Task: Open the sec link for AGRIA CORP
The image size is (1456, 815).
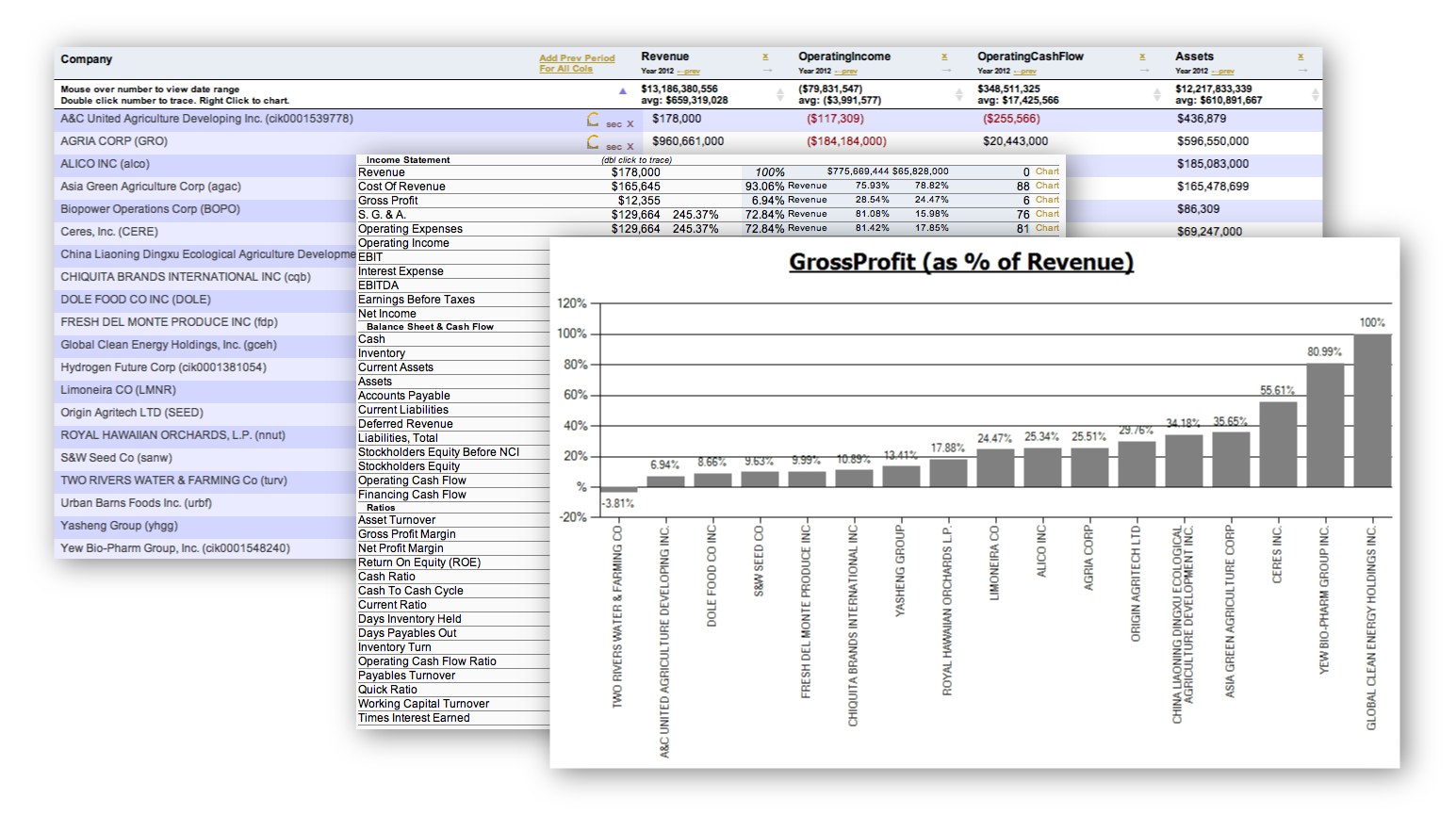Action: pos(613,147)
